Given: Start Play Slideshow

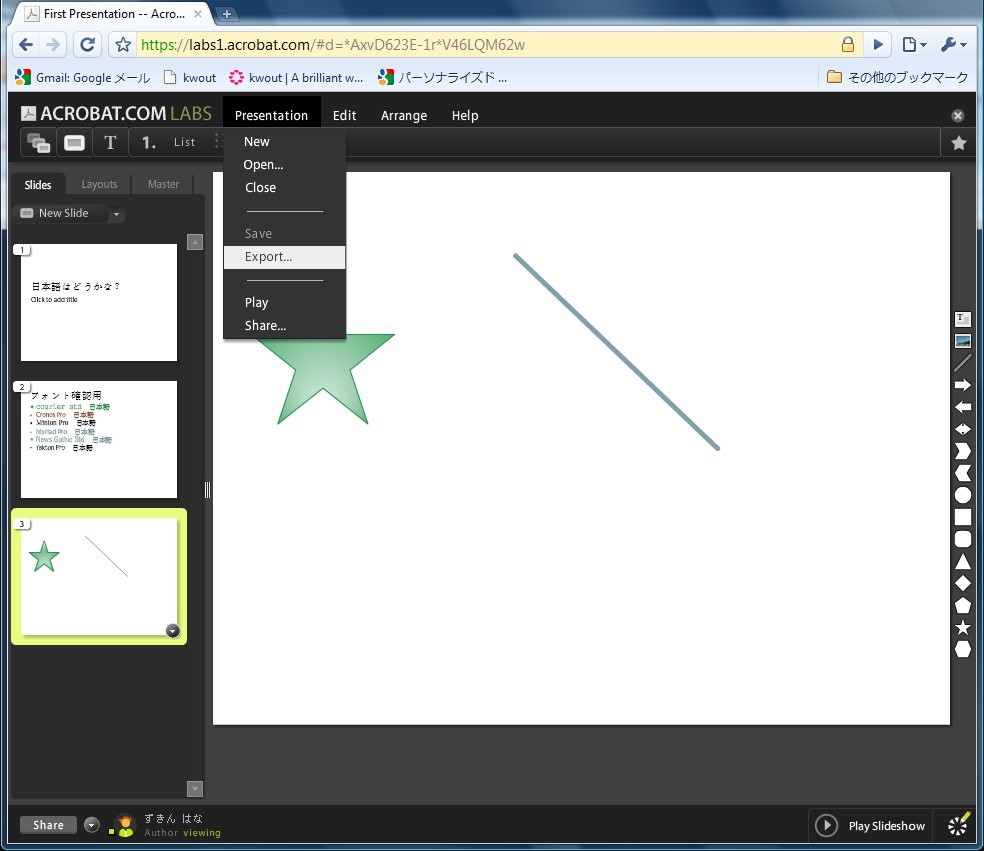Looking at the screenshot, I should pyautogui.click(x=870, y=825).
